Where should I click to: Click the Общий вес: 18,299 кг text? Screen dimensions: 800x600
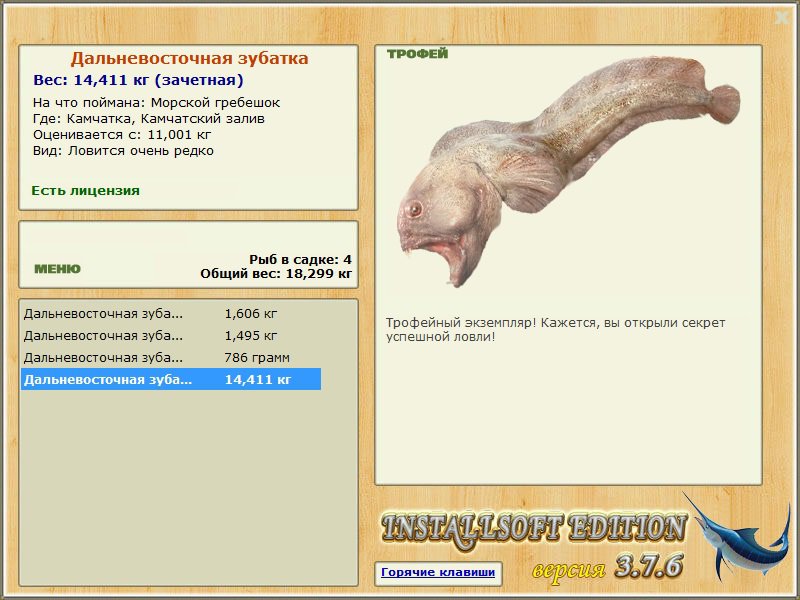point(276,274)
